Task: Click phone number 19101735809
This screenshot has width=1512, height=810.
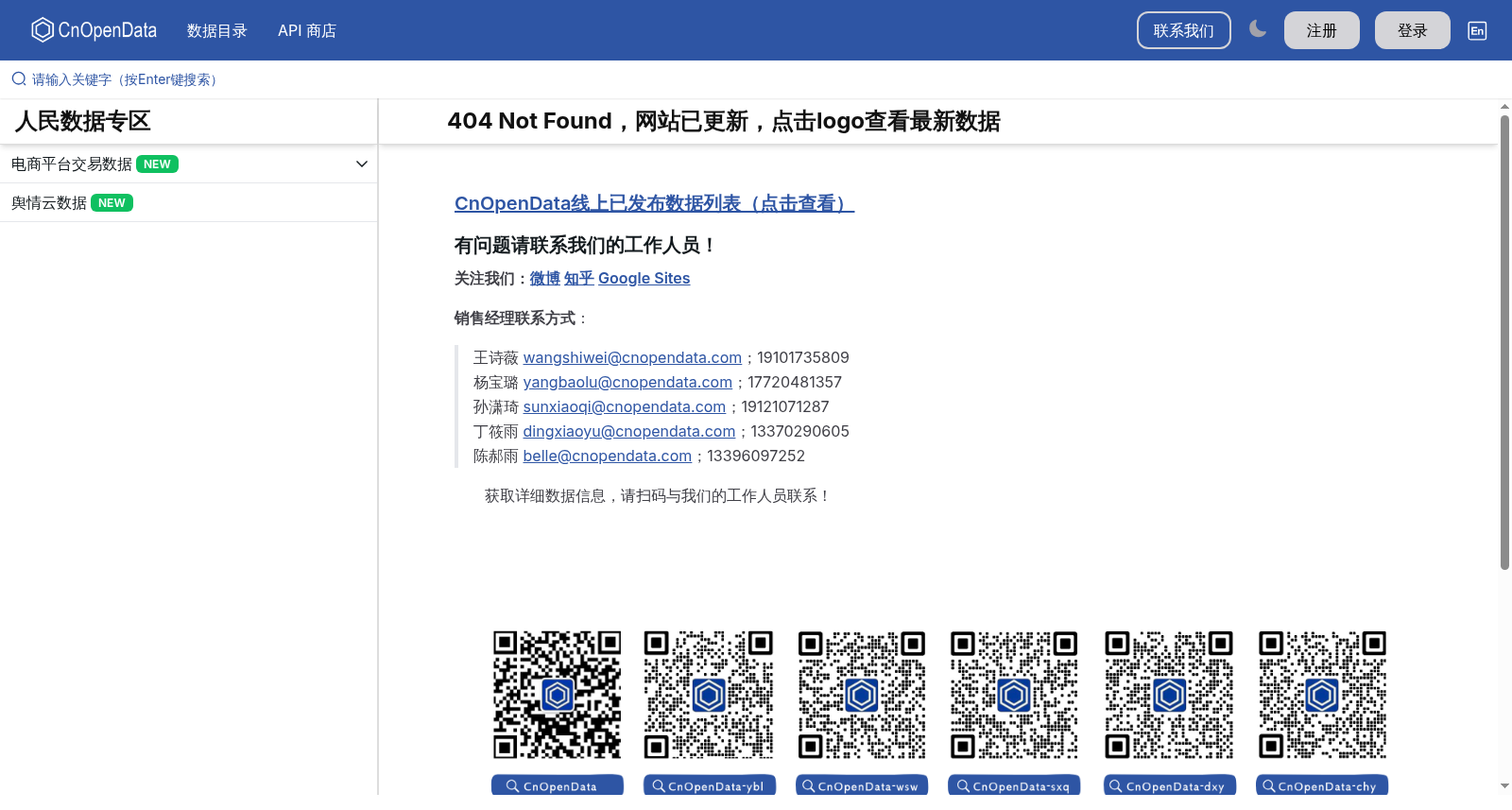Action: pyautogui.click(x=803, y=357)
